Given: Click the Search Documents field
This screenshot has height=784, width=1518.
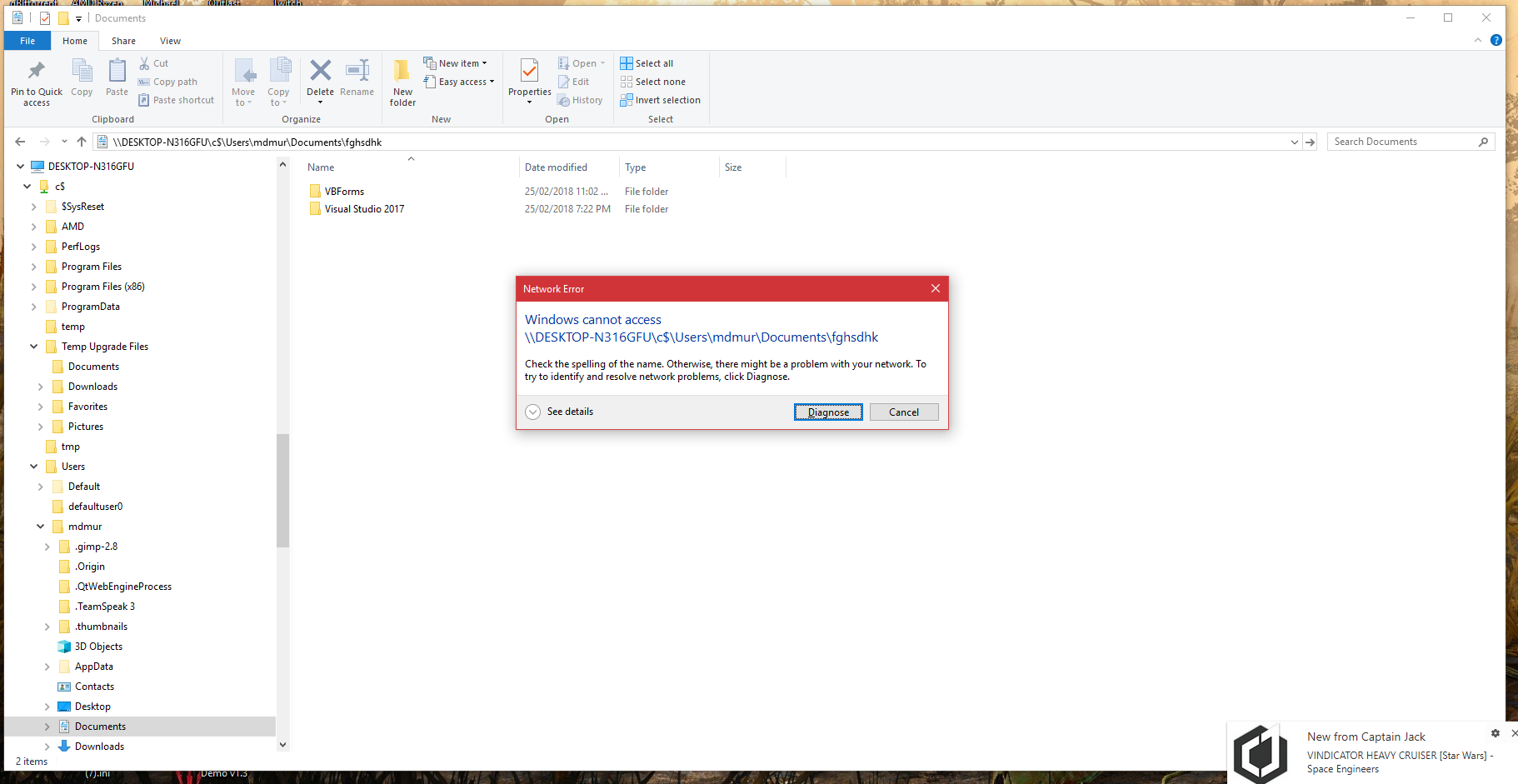Looking at the screenshot, I should [x=1411, y=142].
